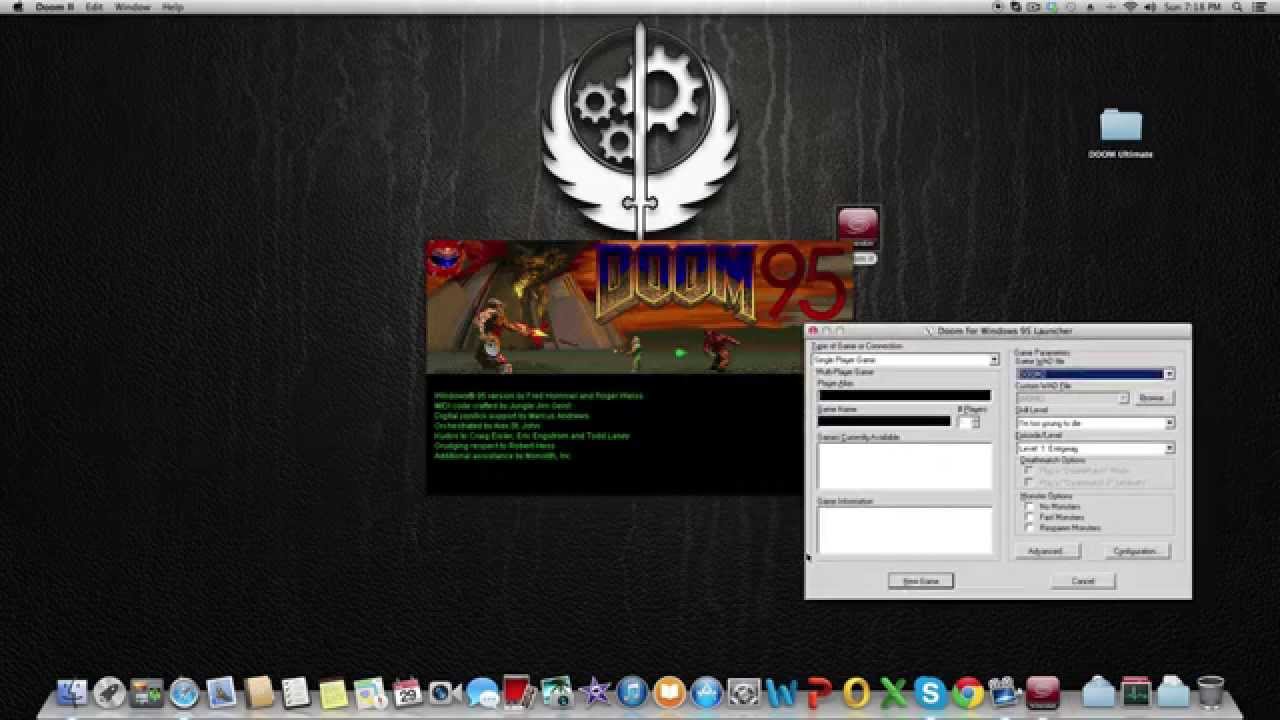Open the Doom II application menu
The image size is (1280, 720).
pyautogui.click(x=55, y=7)
